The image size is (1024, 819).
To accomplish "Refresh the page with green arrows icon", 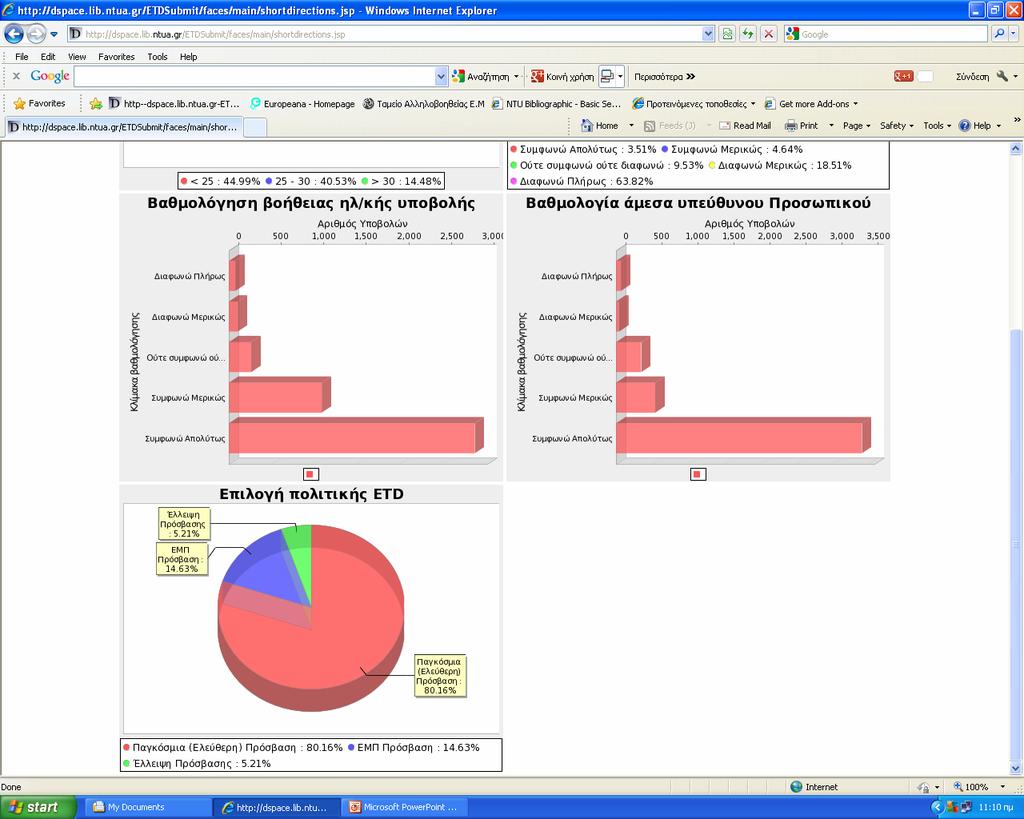I will [748, 34].
